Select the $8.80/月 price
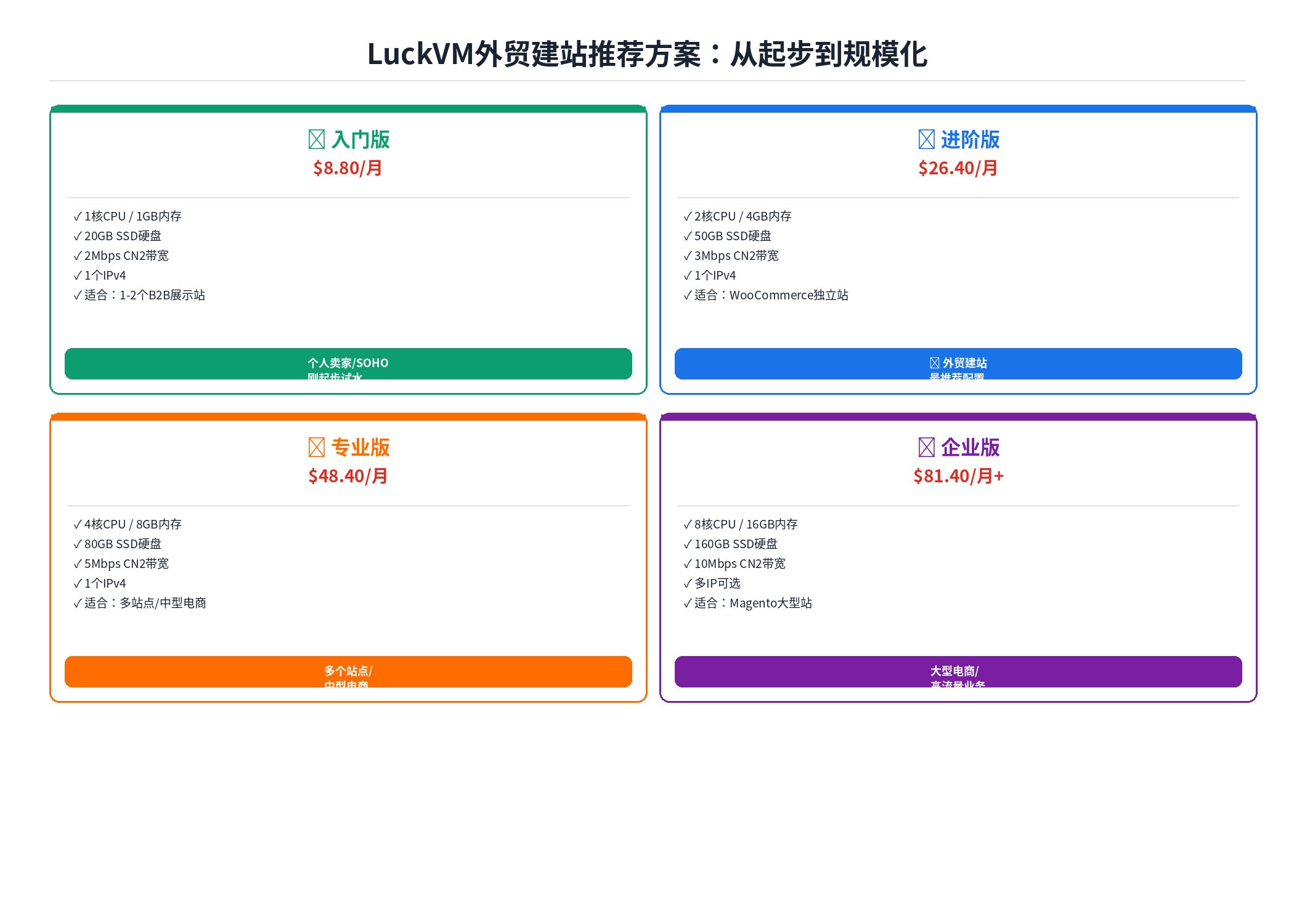 348,168
